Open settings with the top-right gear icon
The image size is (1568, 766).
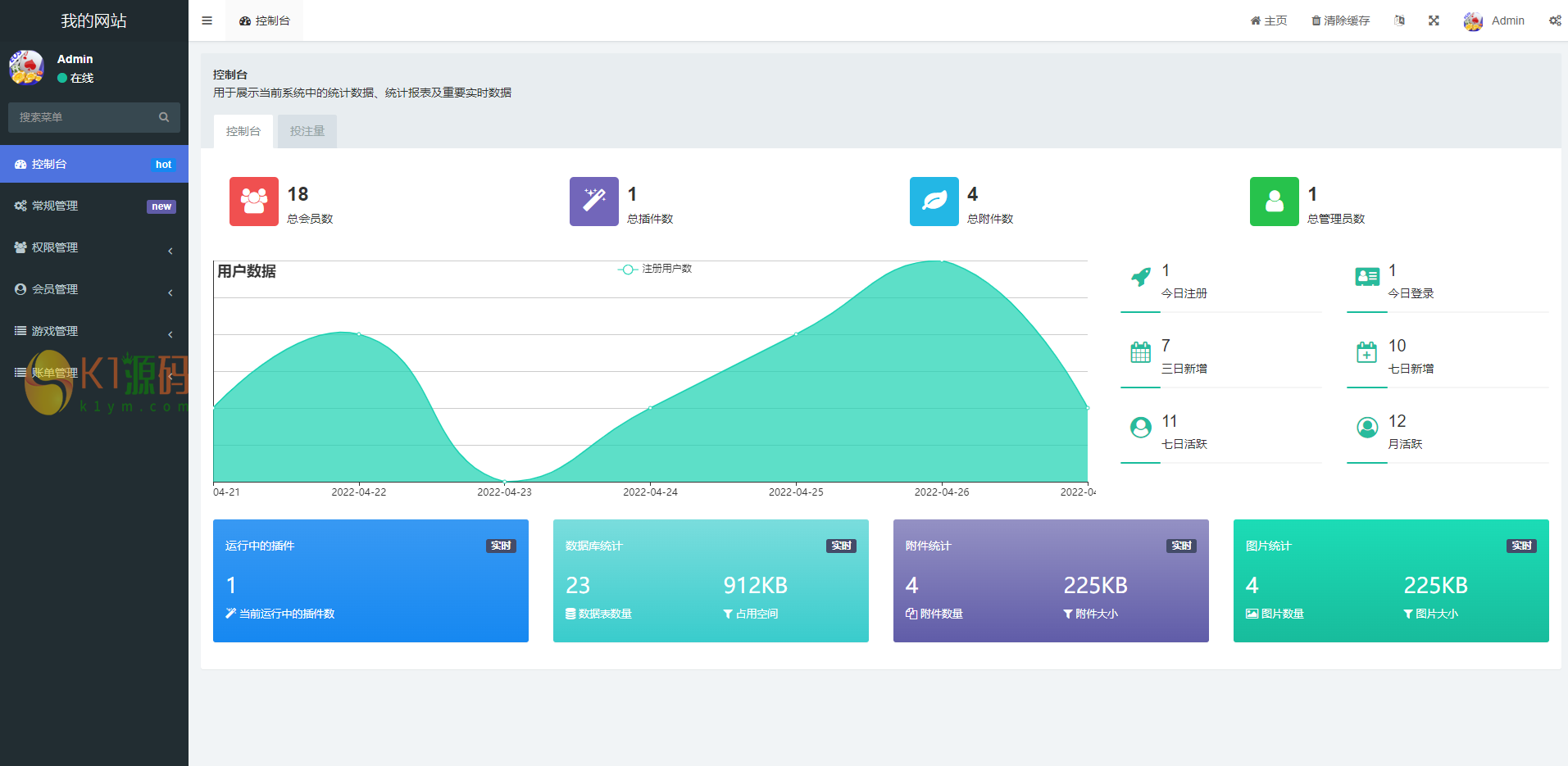coord(1555,20)
